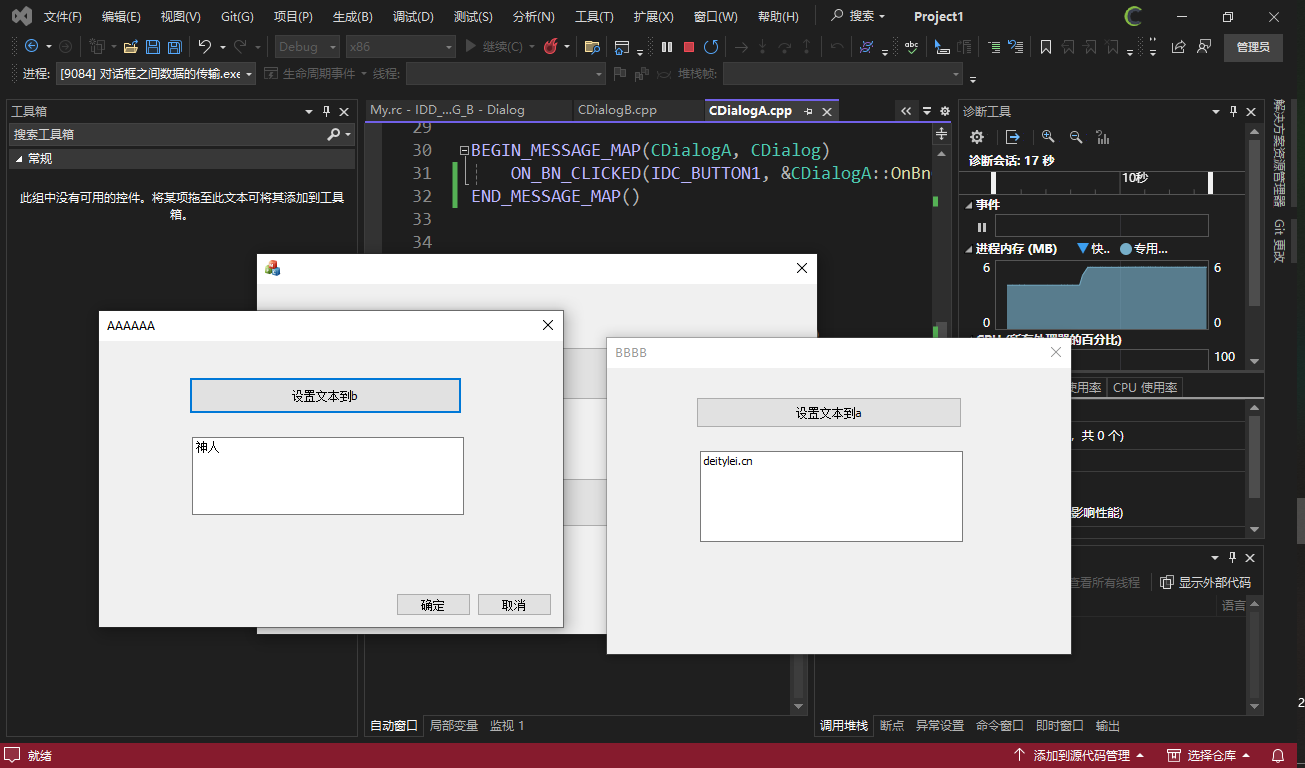Open the 工具(T) menu

[594, 17]
